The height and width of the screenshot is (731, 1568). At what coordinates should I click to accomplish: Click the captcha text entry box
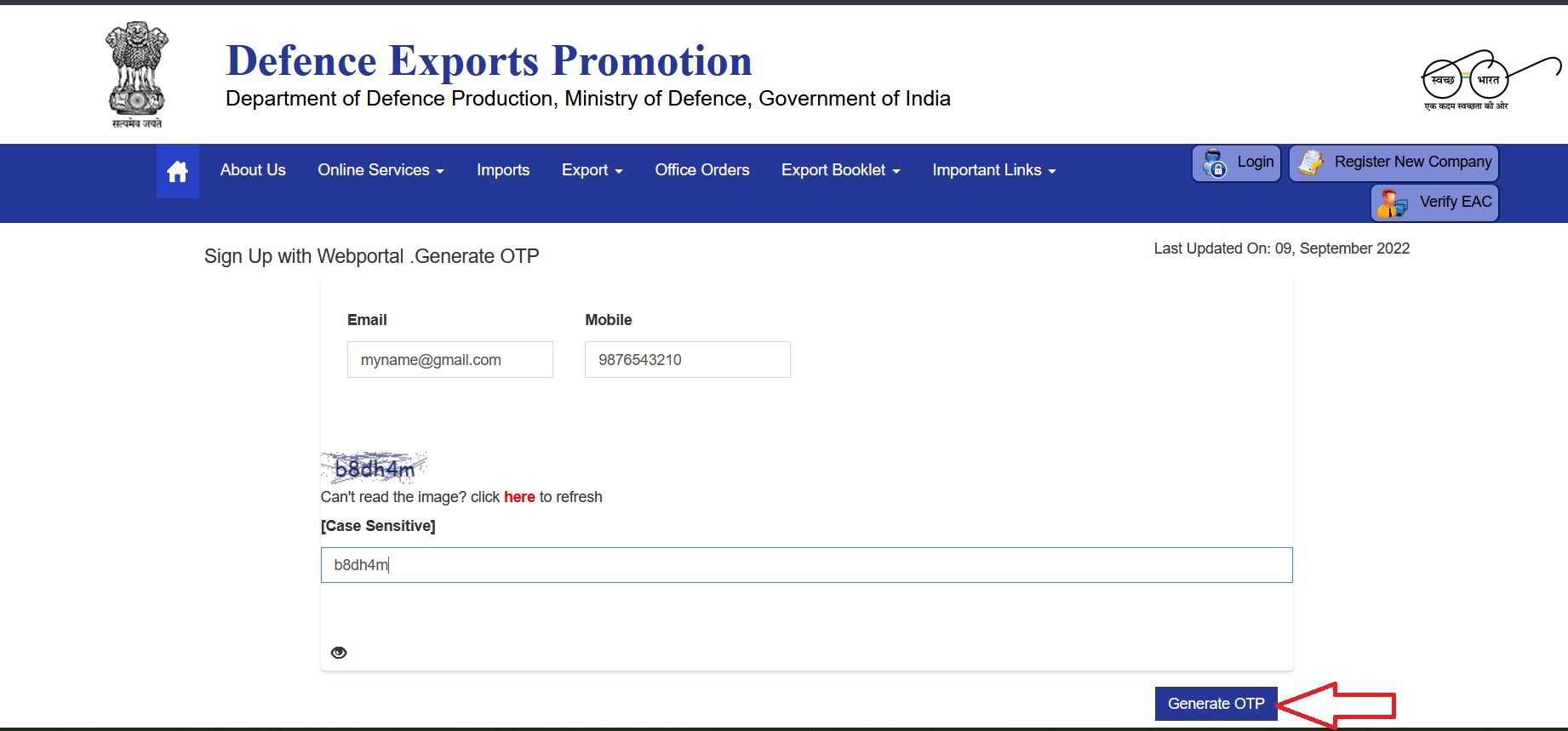[805, 565]
